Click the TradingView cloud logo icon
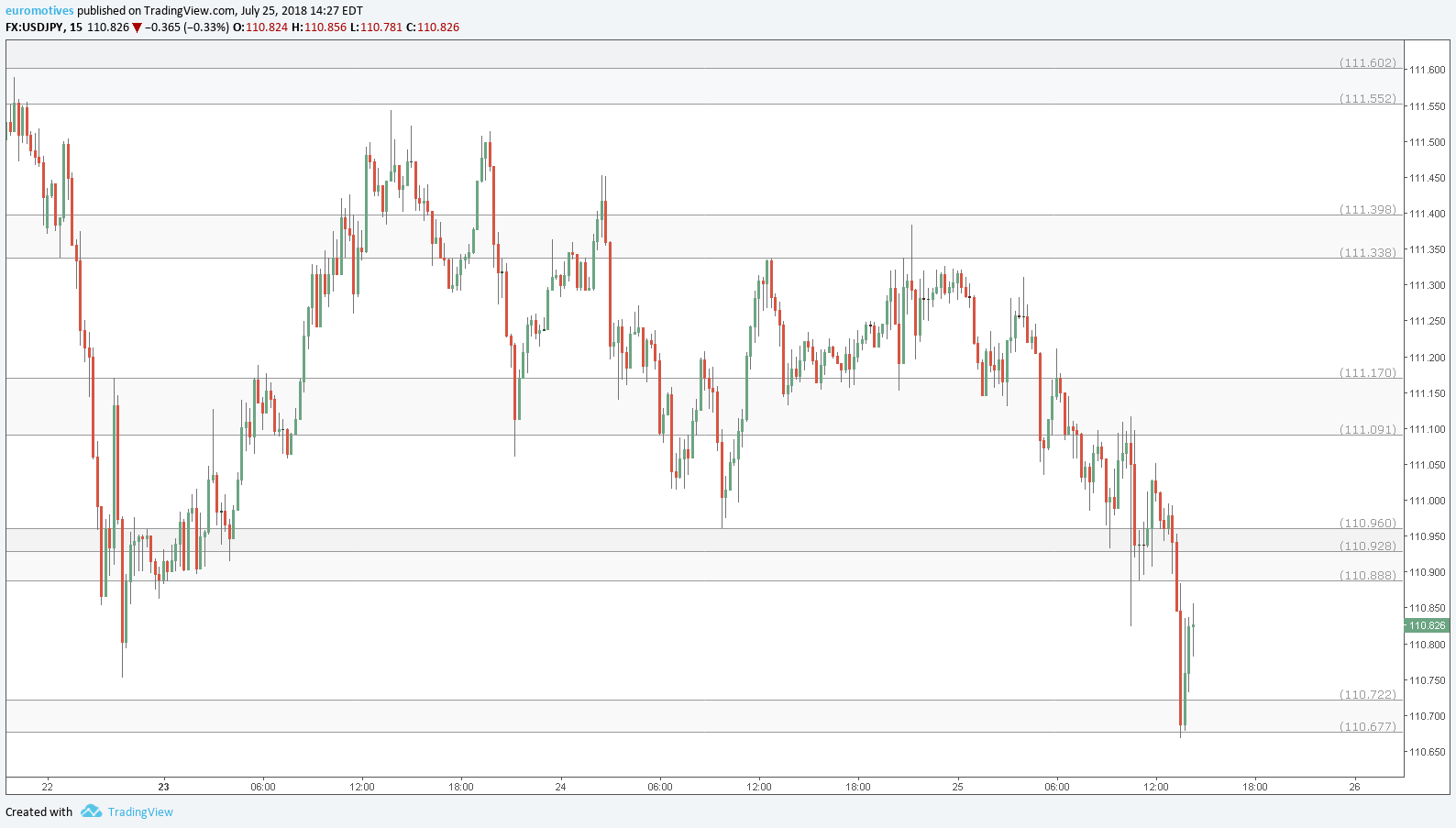This screenshot has height=828, width=1456. tap(91, 811)
